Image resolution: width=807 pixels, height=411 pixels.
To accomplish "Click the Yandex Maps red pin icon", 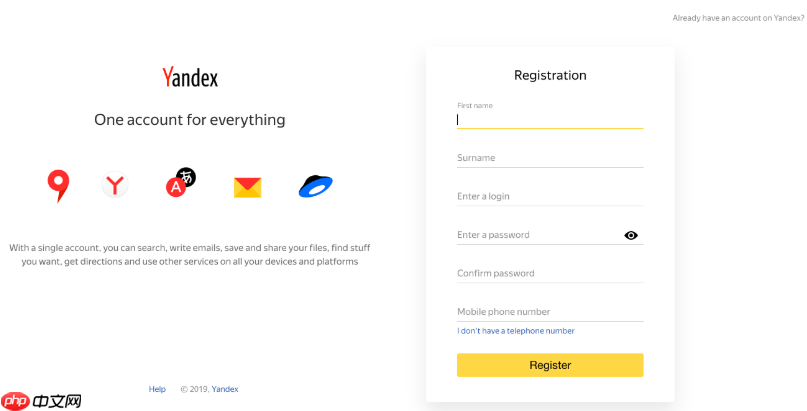I will click(x=58, y=185).
